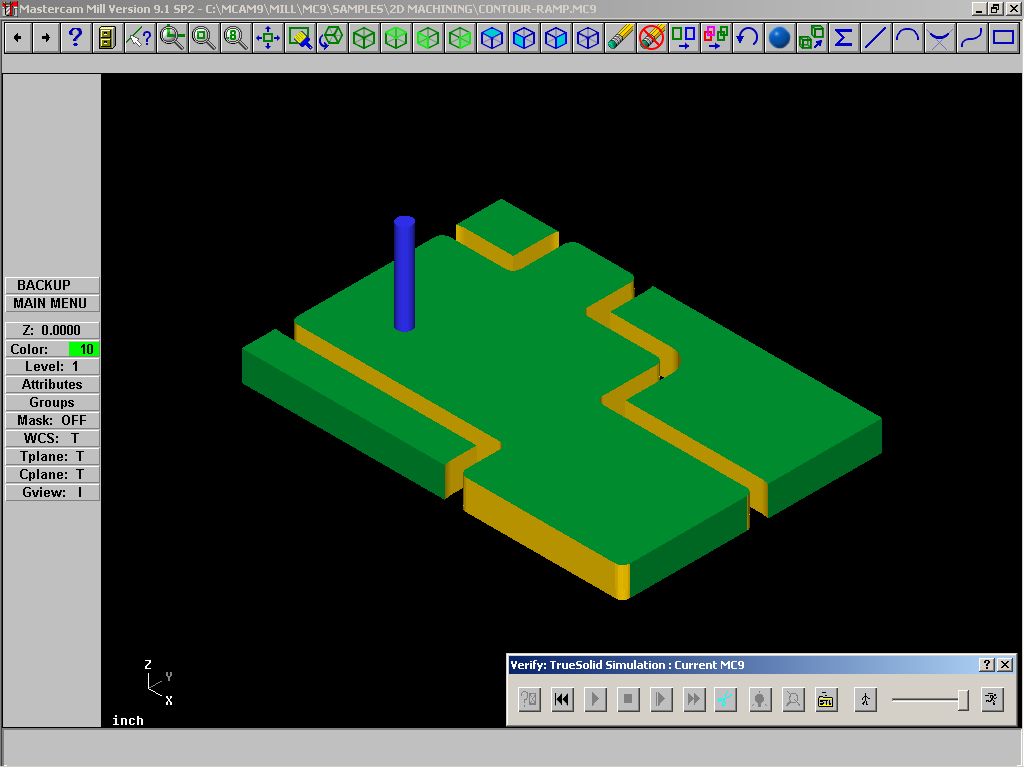Click the blue tool cylinder in the viewport

(x=404, y=274)
